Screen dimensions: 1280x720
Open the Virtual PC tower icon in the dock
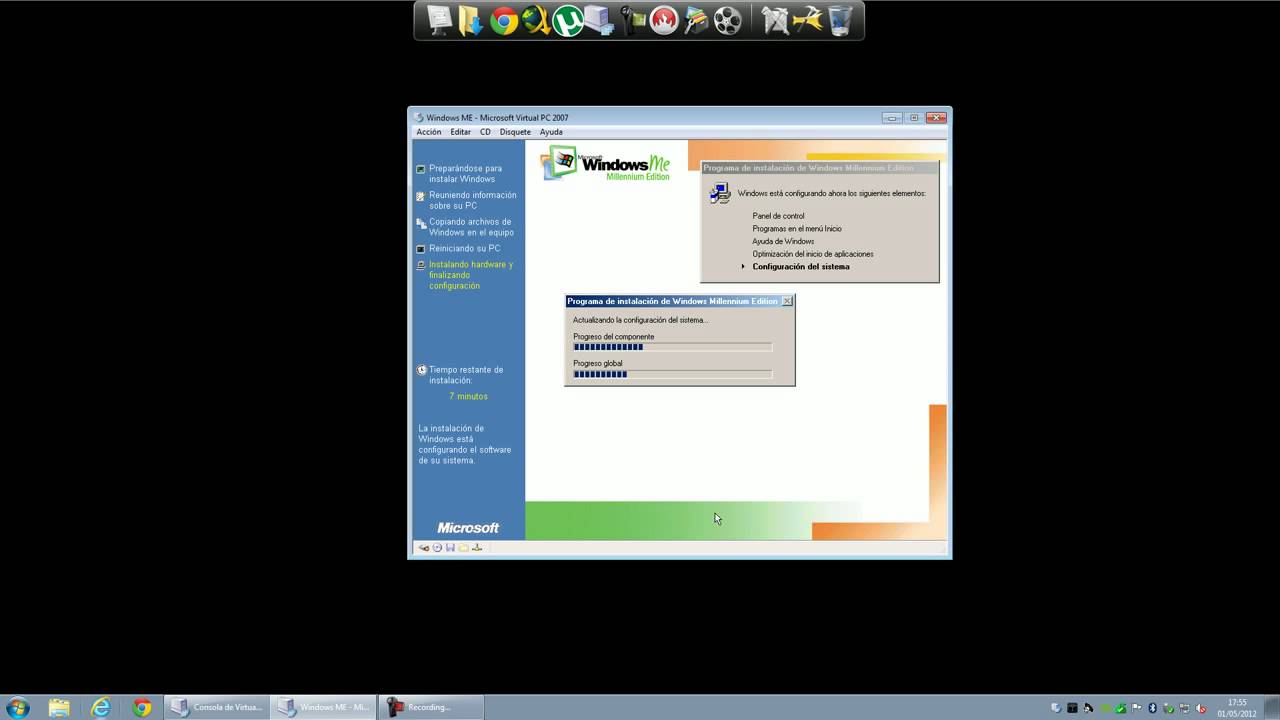(x=600, y=20)
